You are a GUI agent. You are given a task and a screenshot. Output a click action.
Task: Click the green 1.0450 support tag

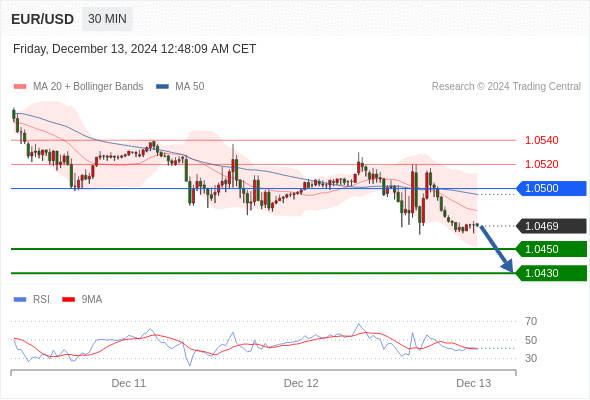click(551, 249)
